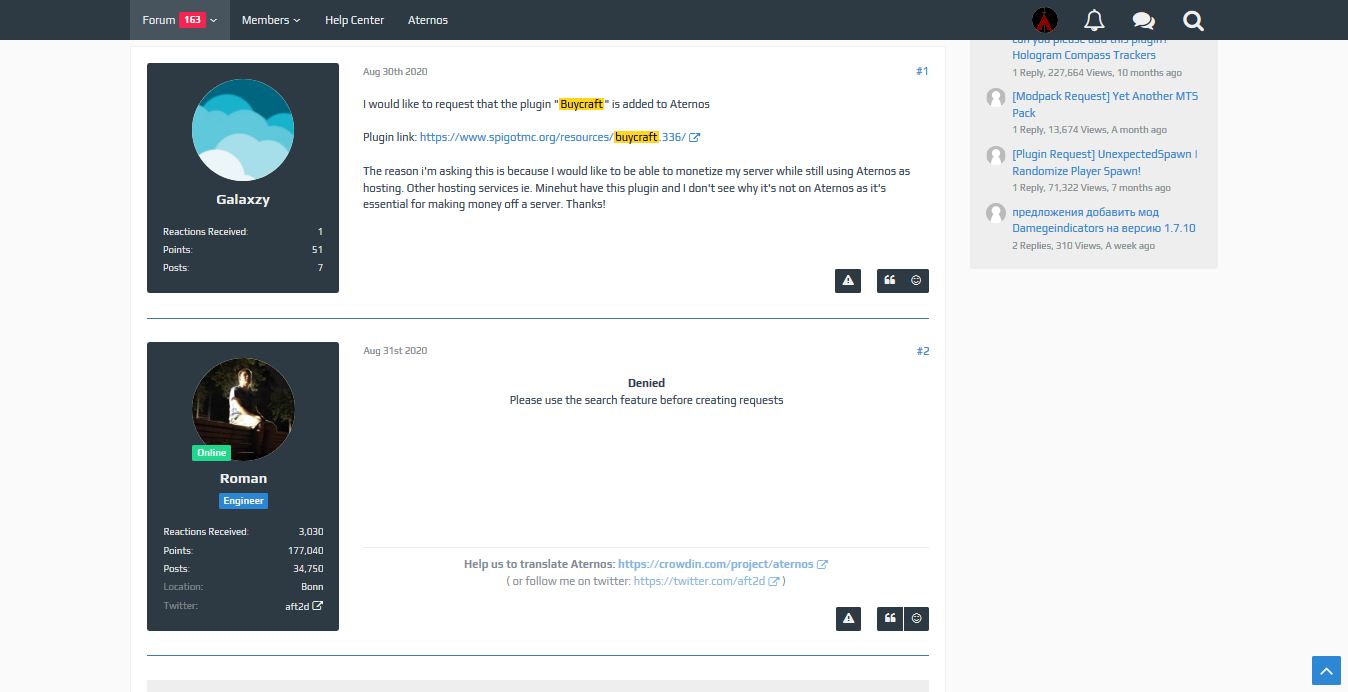This screenshot has height=692, width=1348.
Task: Click Galaxzy's Points value 51
Action: point(317,250)
